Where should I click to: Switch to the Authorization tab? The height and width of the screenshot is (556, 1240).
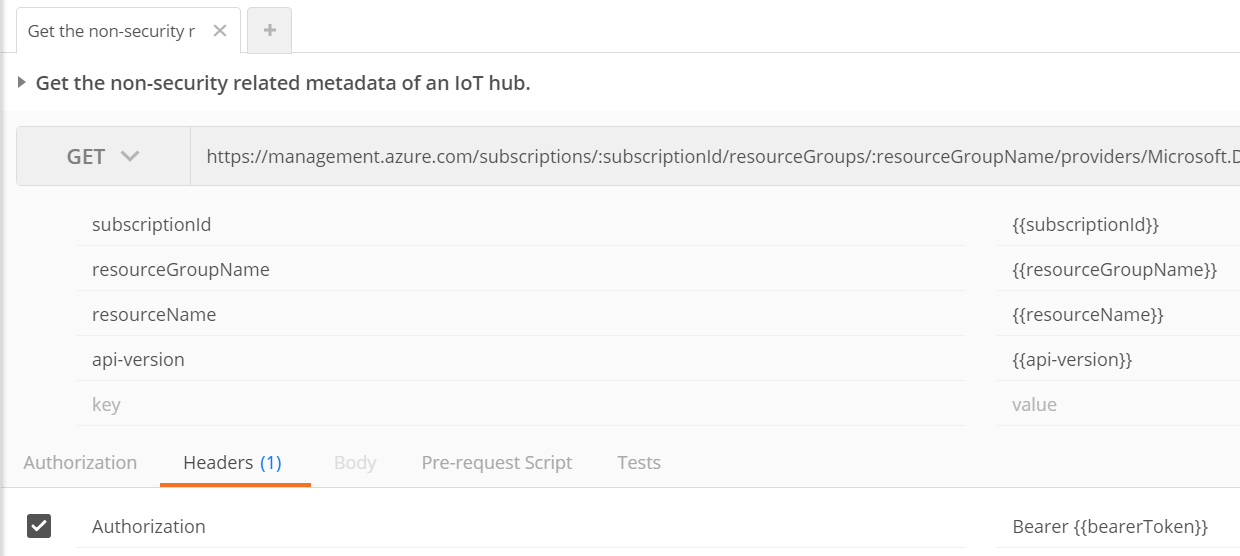(x=80, y=463)
